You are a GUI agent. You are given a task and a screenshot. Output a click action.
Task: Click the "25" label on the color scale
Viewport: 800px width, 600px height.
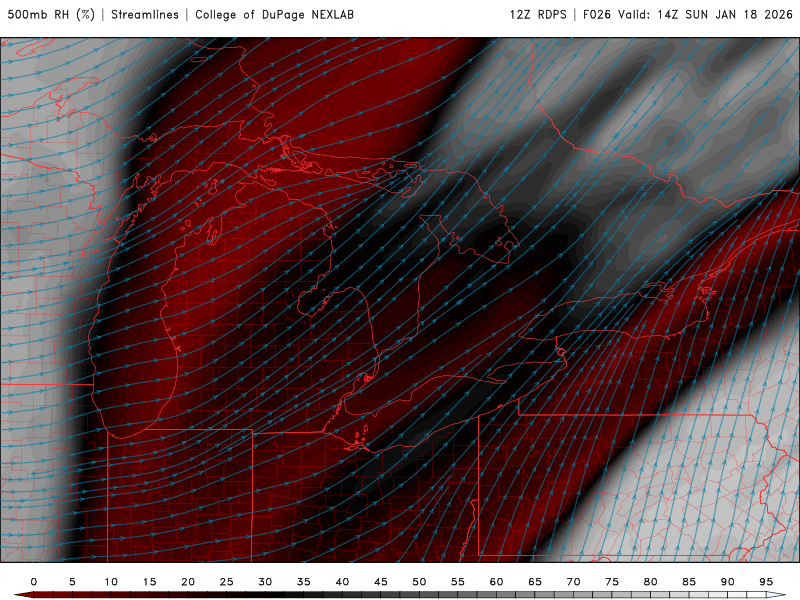(227, 582)
